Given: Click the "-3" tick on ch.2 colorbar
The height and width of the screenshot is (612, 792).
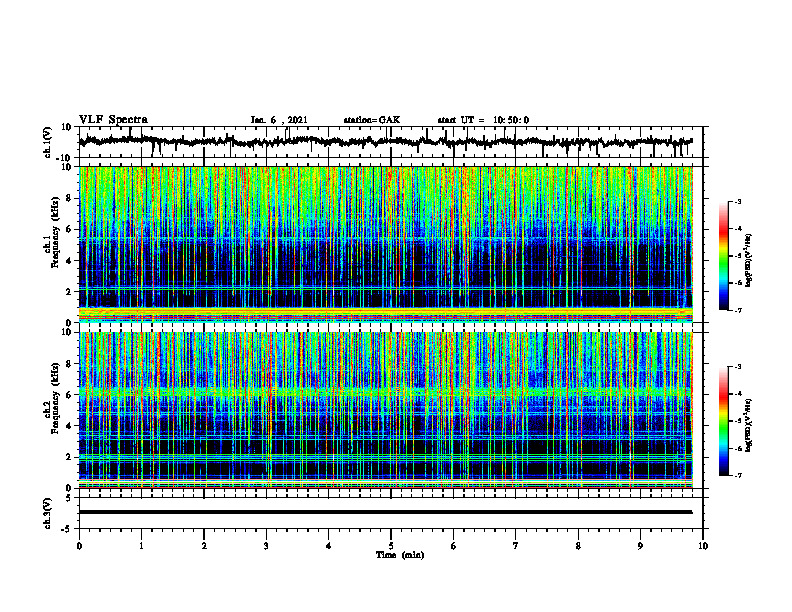Looking at the screenshot, I should [x=738, y=367].
